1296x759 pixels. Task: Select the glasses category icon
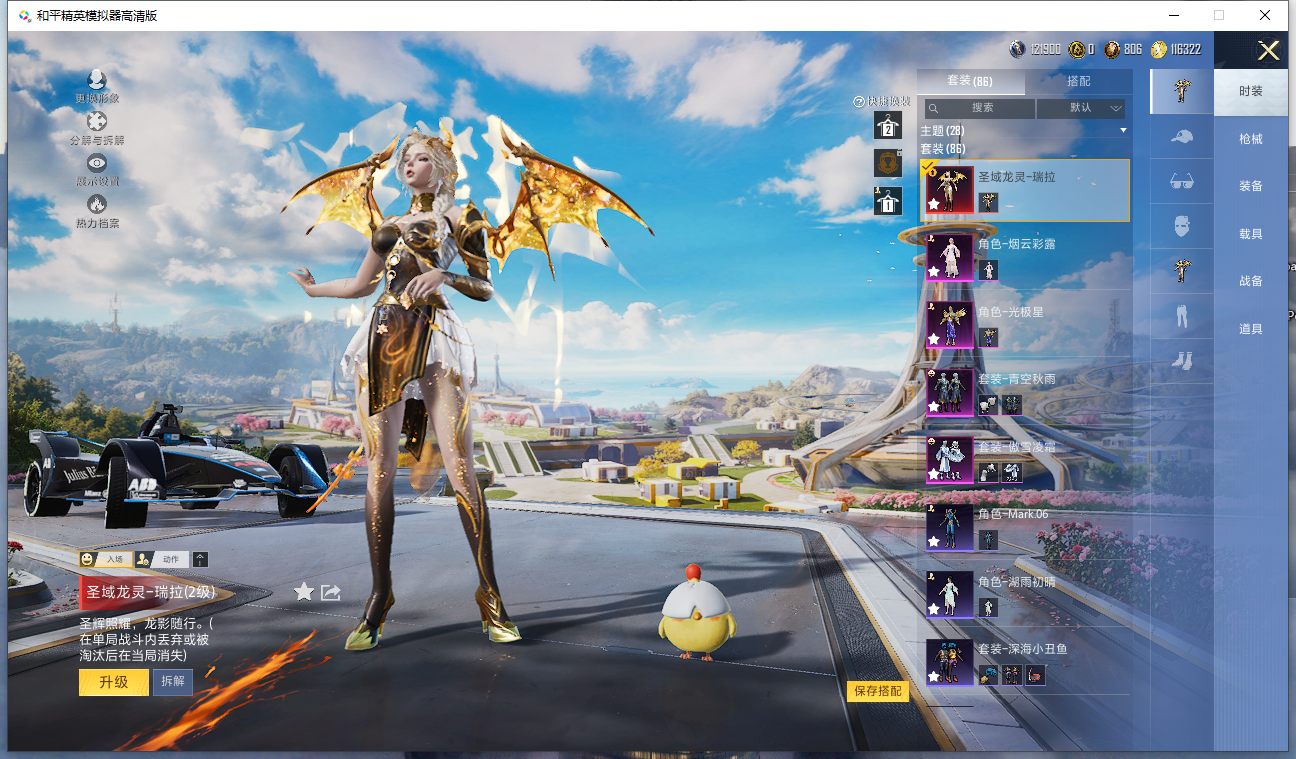(1181, 182)
